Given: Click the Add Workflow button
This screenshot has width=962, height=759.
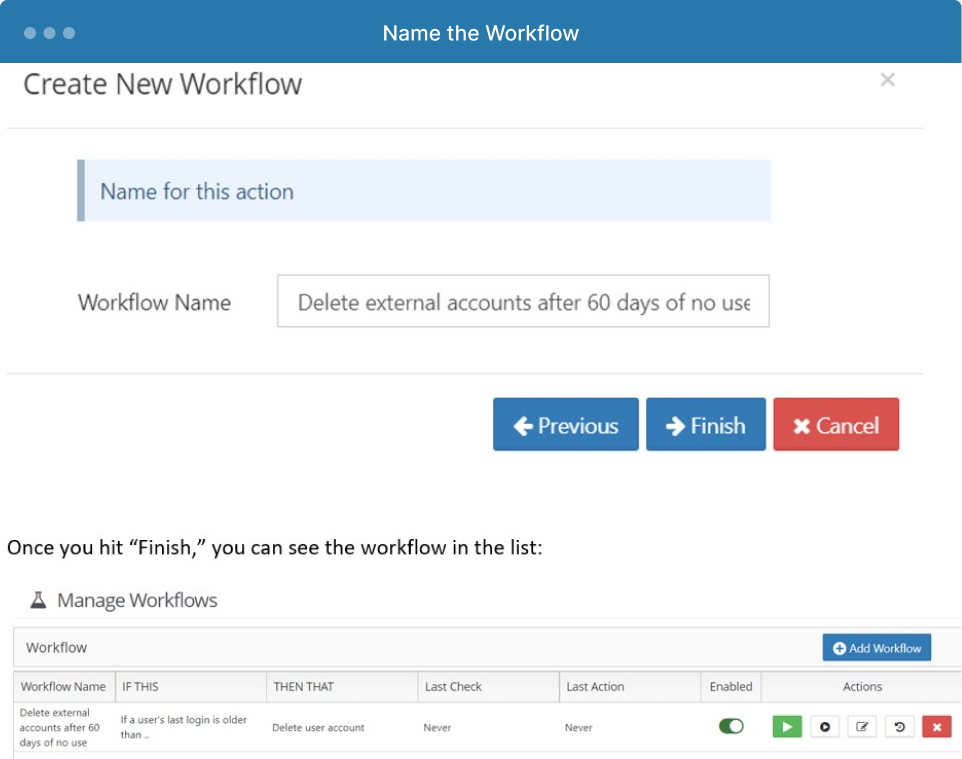Looking at the screenshot, I should click(877, 647).
